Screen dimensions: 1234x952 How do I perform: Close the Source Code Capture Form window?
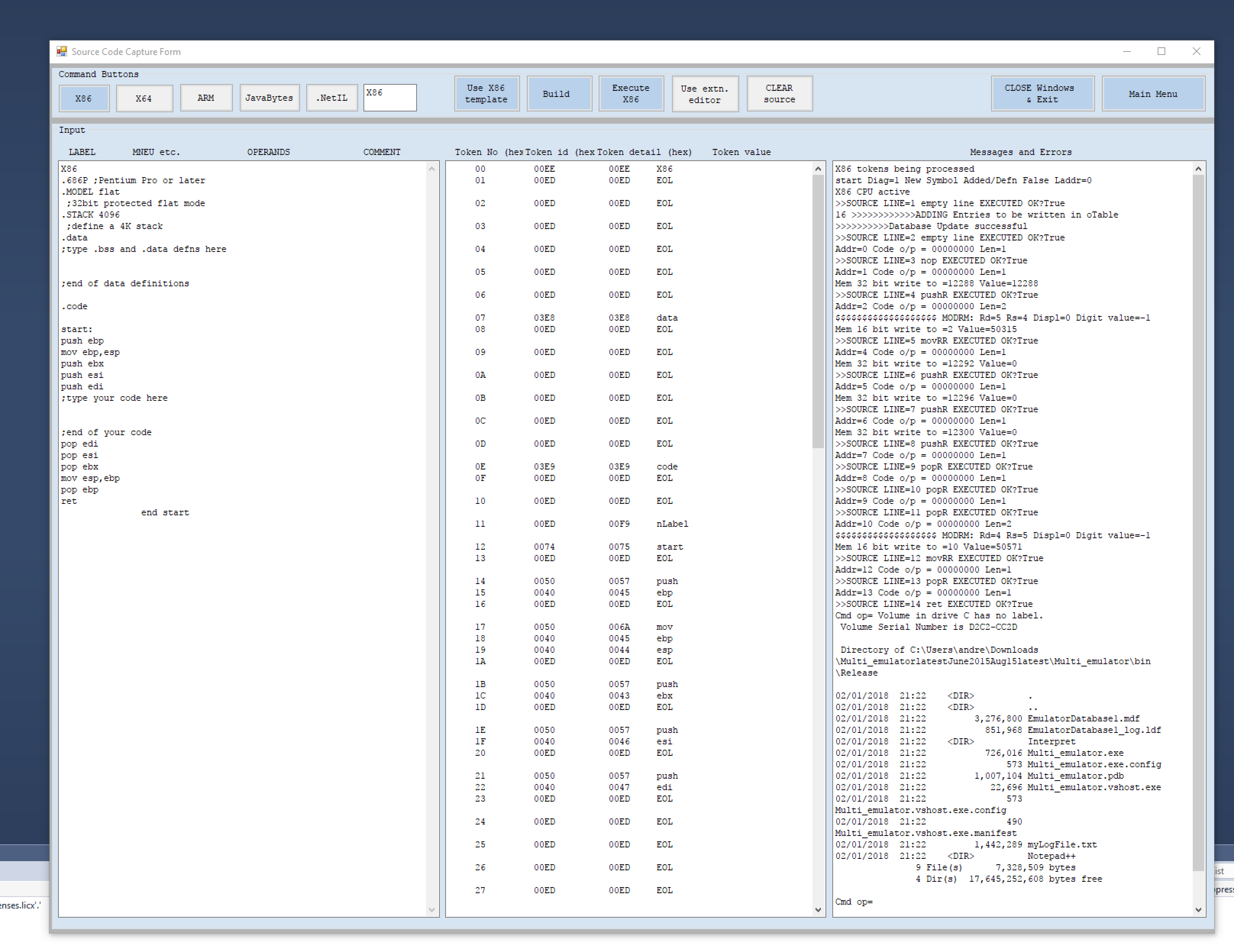(1196, 52)
